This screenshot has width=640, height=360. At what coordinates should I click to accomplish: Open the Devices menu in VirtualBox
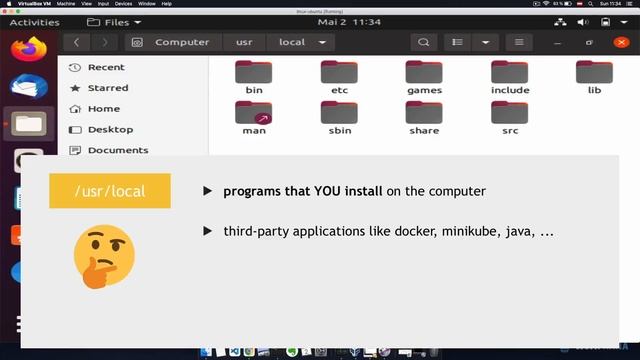click(123, 4)
